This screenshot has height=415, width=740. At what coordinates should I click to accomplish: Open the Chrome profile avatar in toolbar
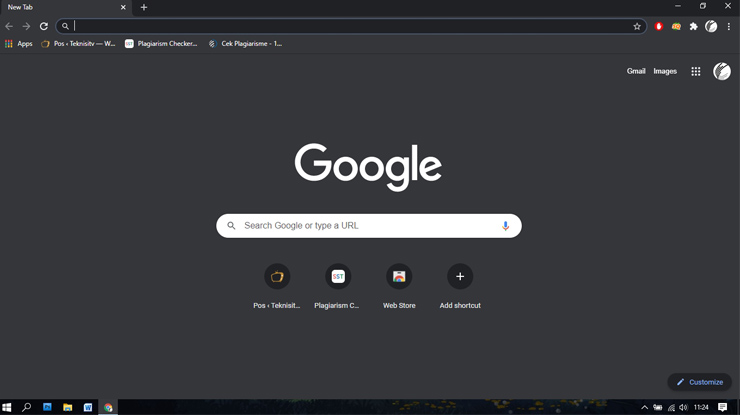click(x=711, y=26)
